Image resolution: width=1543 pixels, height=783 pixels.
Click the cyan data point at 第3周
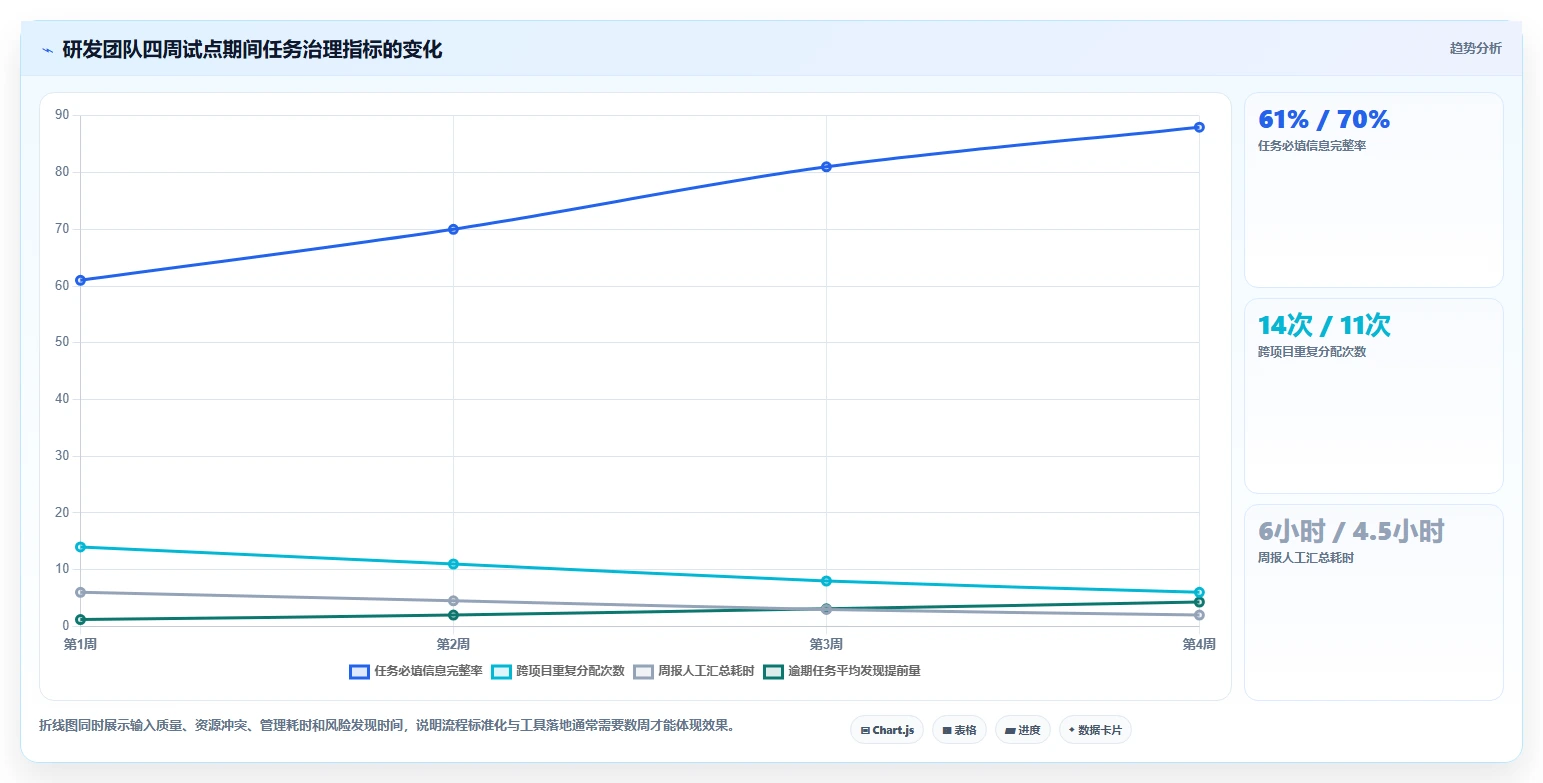[826, 581]
